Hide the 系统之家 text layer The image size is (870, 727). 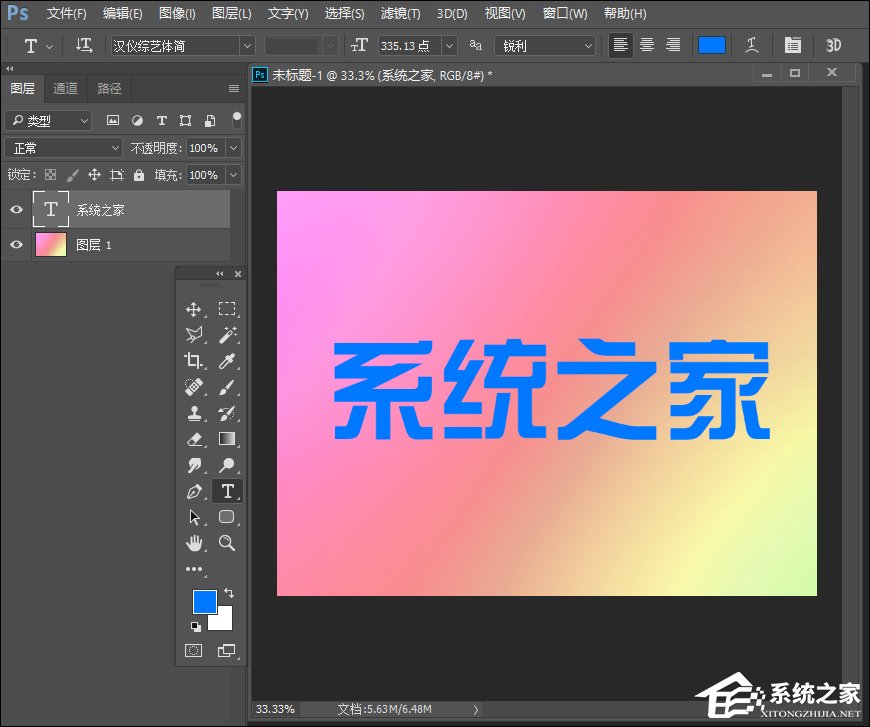point(16,209)
